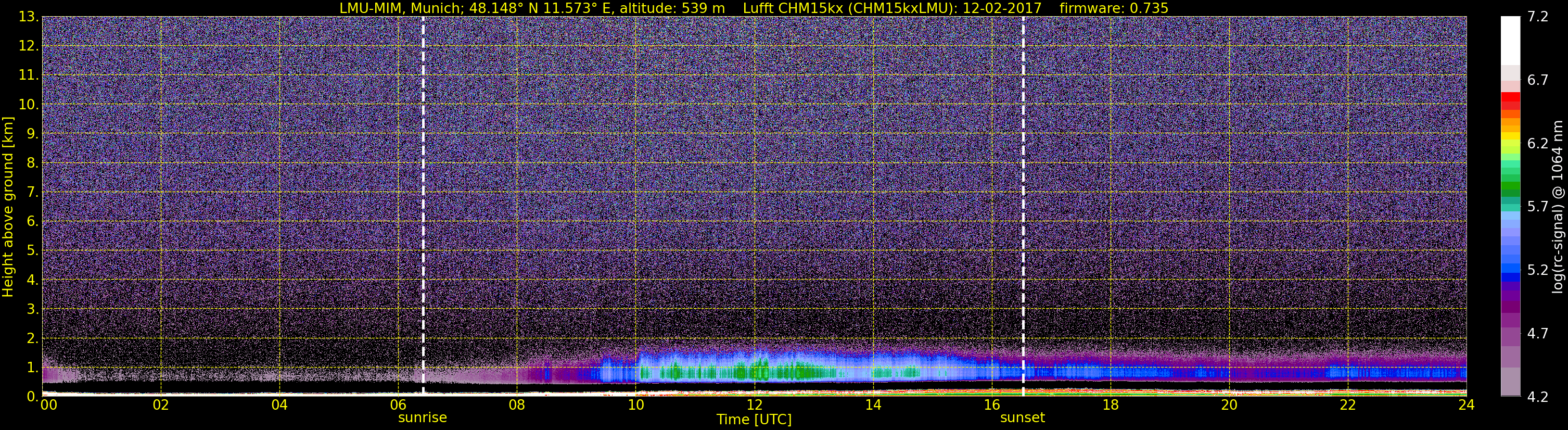Viewport: 1568px width, 430px height.
Task: Click the "Time [UTC]" axis title
Action: (x=754, y=420)
